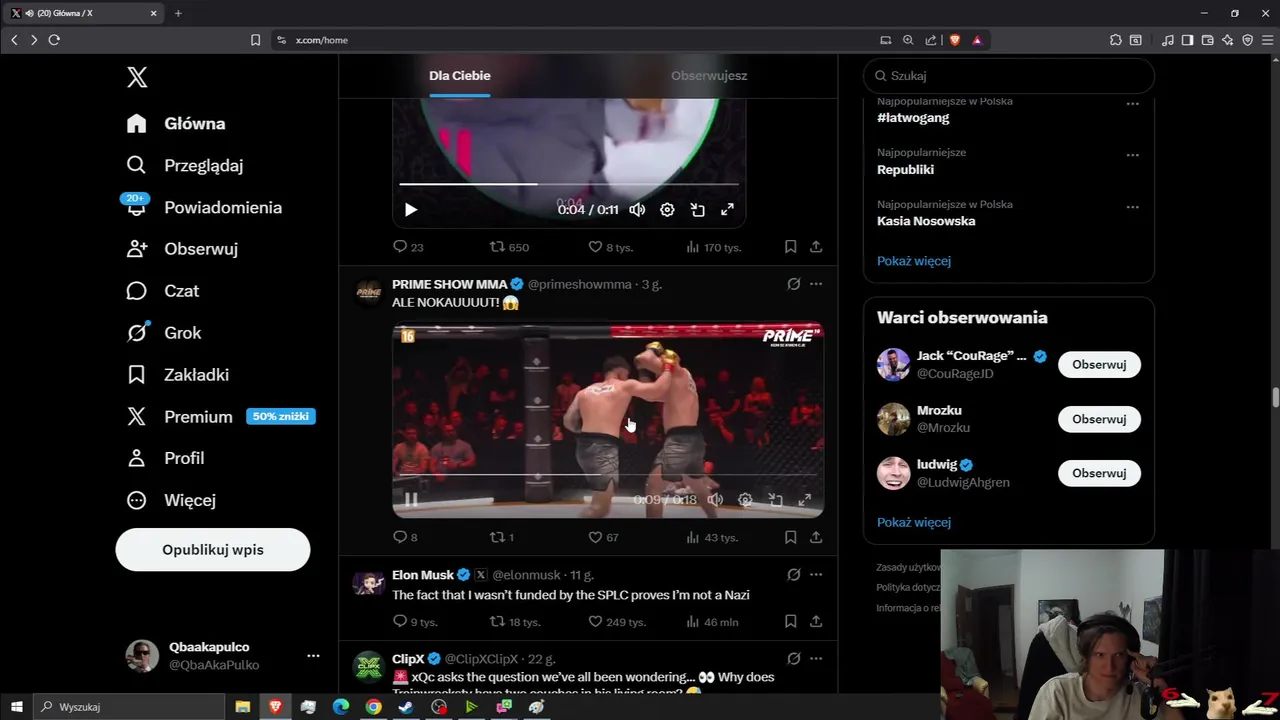Viewport: 1280px width, 720px height.
Task: Toggle picture-in-picture on the top video
Action: click(x=698, y=209)
